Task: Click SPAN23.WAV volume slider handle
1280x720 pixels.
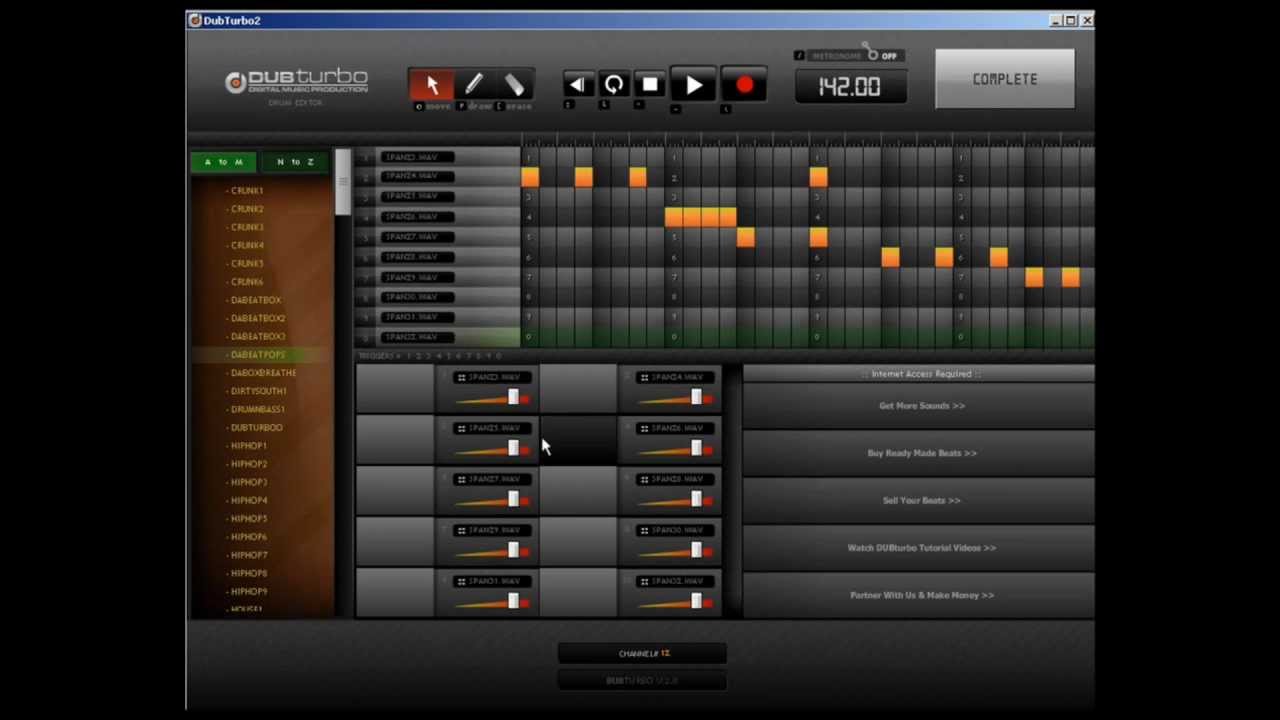Action: click(x=513, y=398)
